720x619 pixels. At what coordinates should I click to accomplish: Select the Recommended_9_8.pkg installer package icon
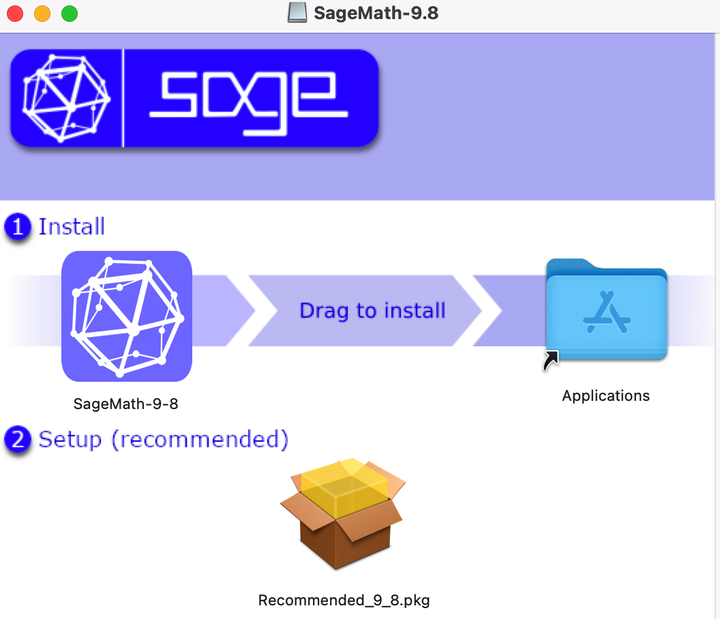(343, 513)
